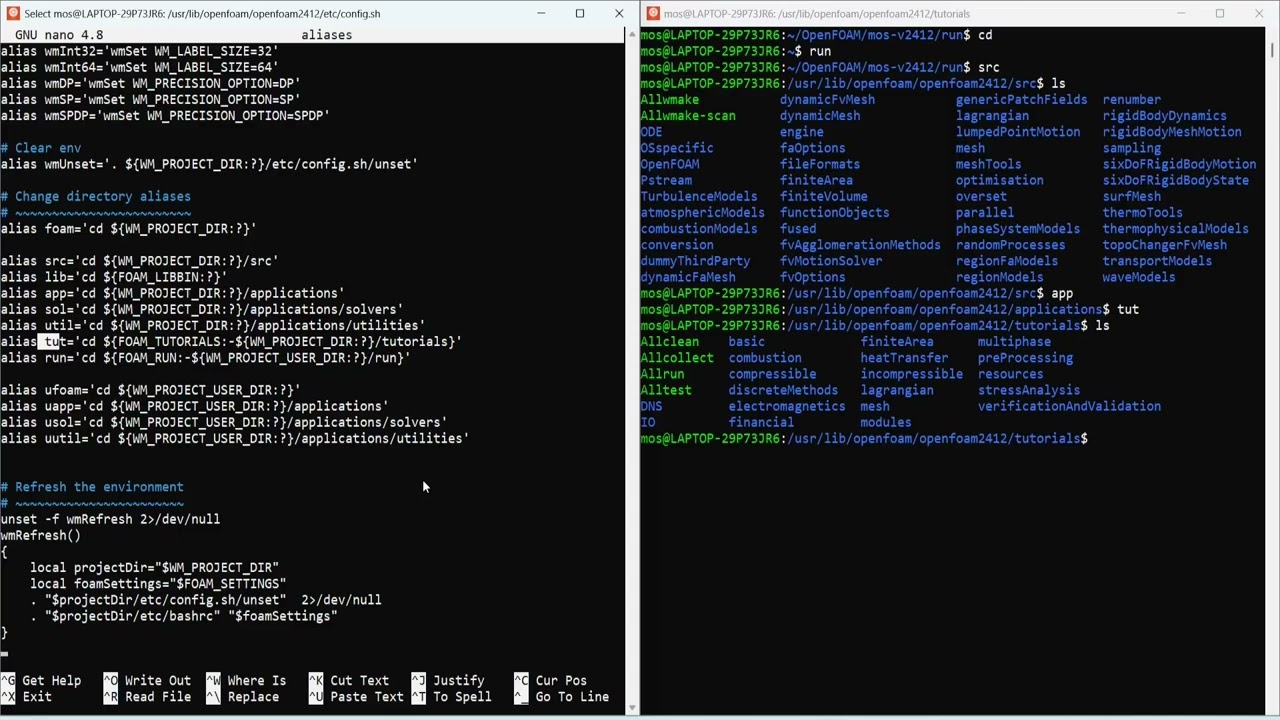Click 'multiphase' in the tutorials listing
Viewport: 1280px width, 720px height.
click(1014, 341)
